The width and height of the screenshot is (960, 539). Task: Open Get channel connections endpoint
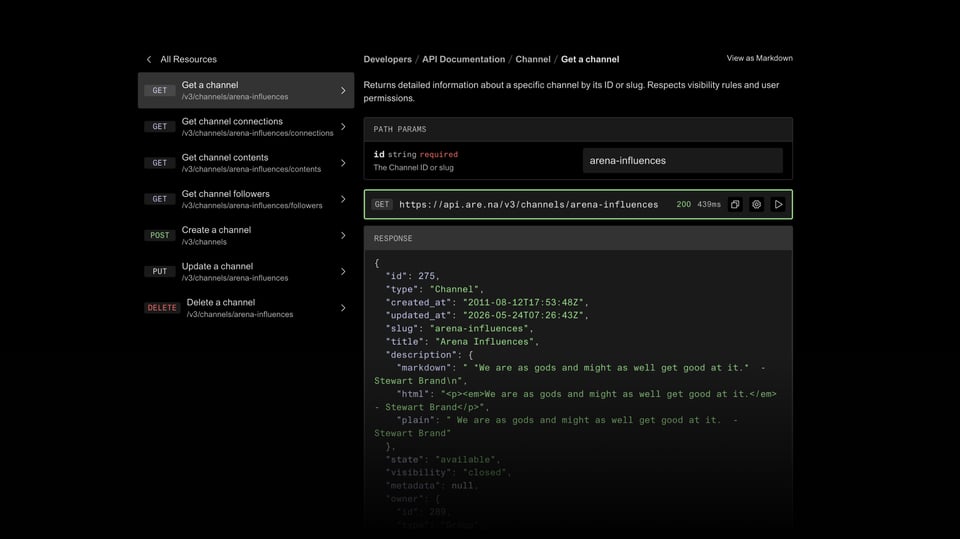[246, 127]
